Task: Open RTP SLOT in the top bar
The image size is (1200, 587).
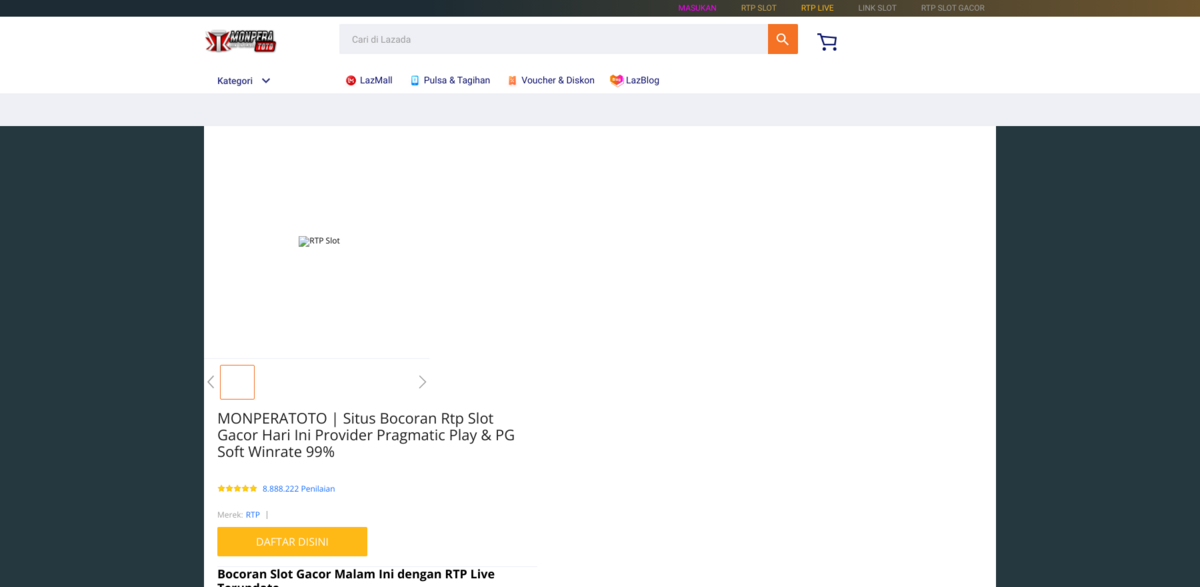Action: point(758,8)
